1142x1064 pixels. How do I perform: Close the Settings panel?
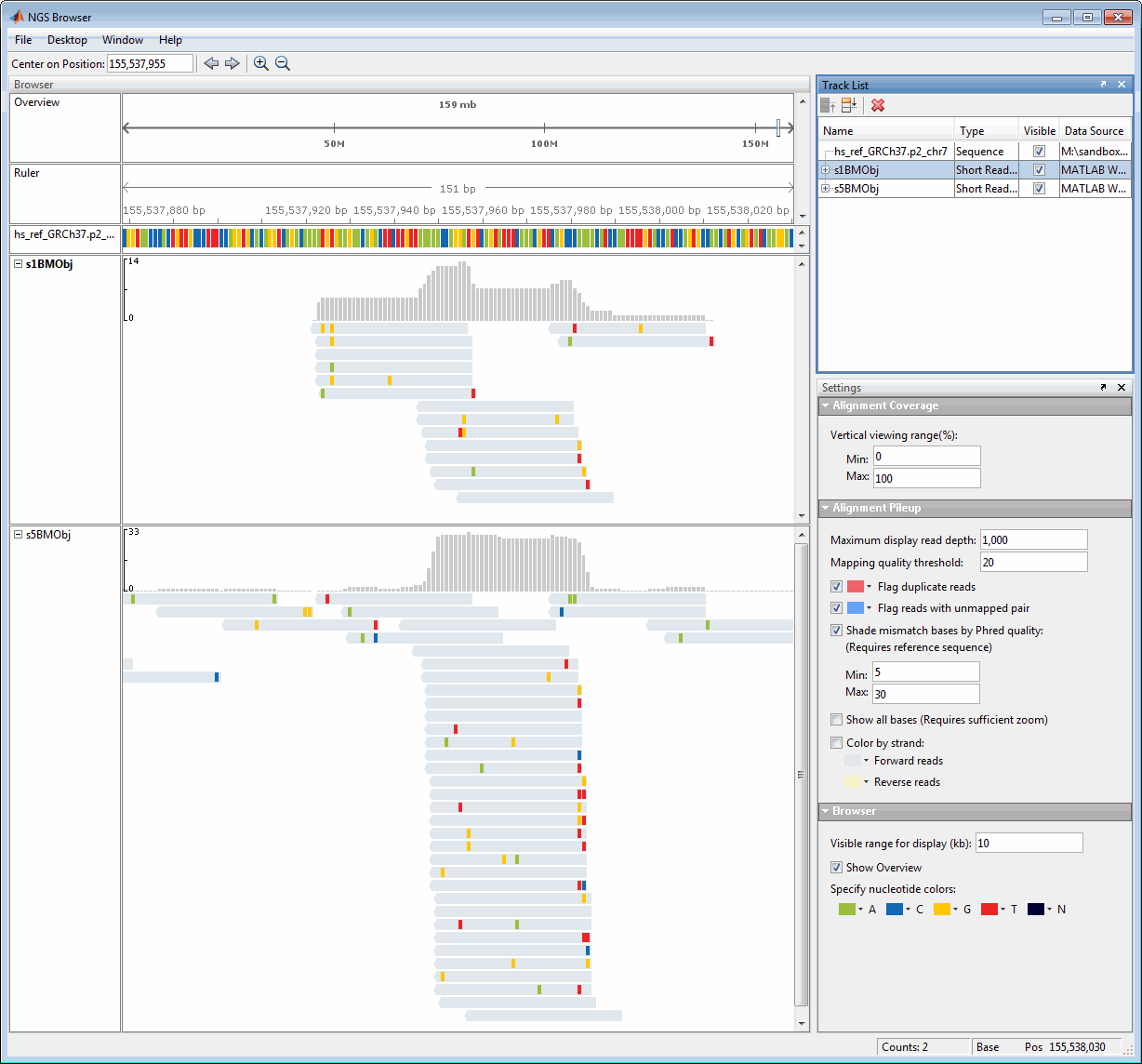pyautogui.click(x=1121, y=387)
